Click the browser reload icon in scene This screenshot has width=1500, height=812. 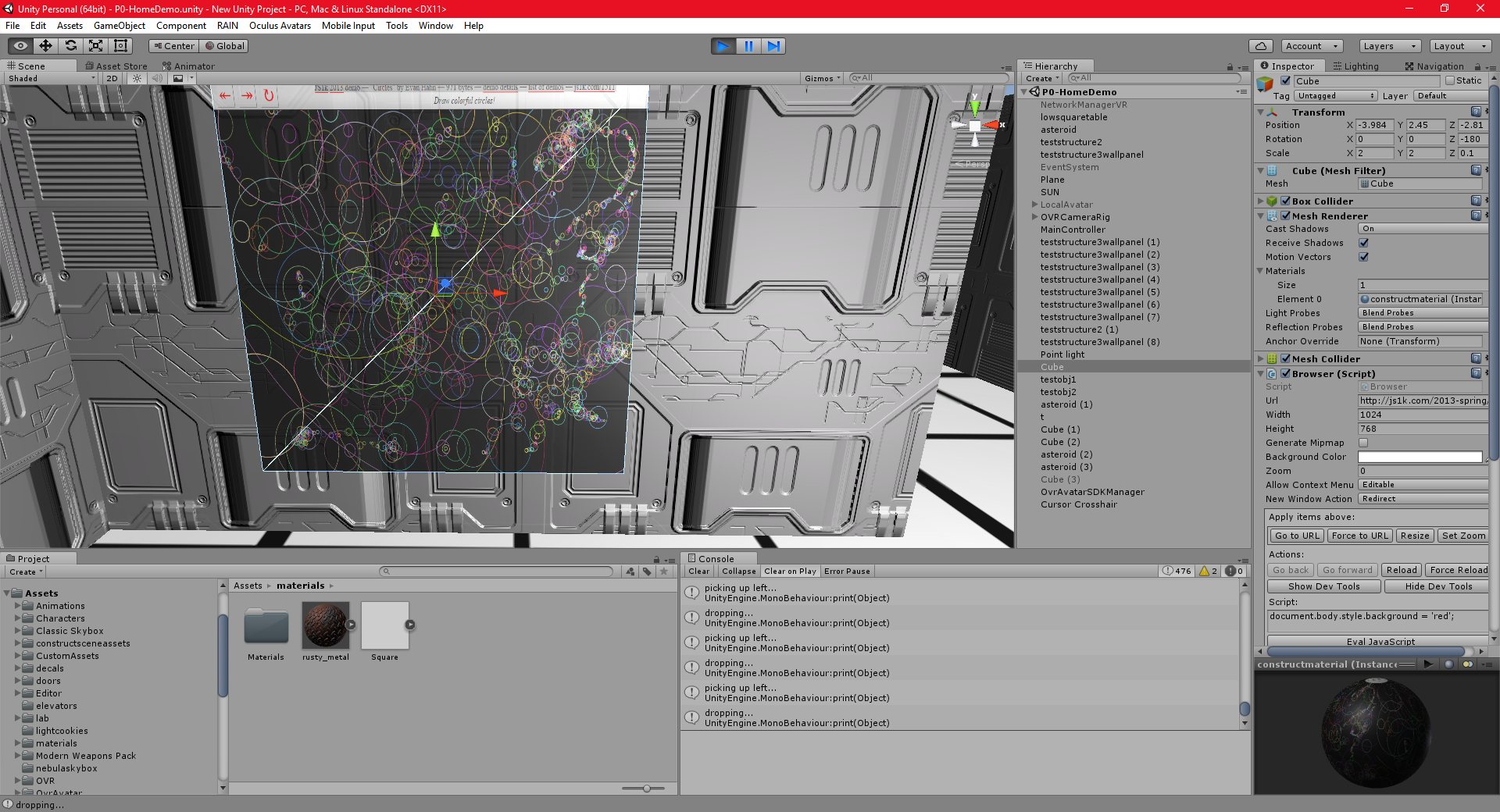point(269,95)
